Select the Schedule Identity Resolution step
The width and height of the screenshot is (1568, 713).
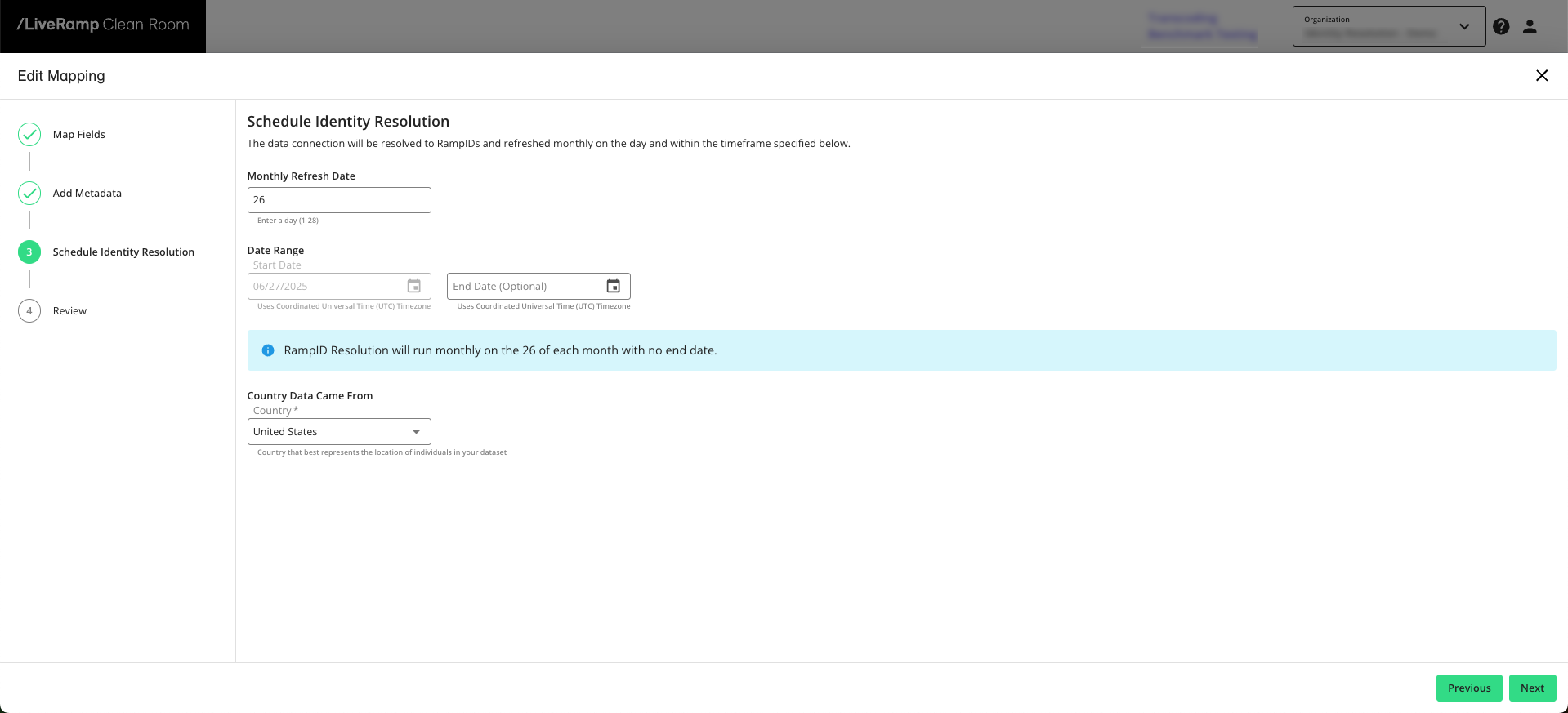click(123, 252)
